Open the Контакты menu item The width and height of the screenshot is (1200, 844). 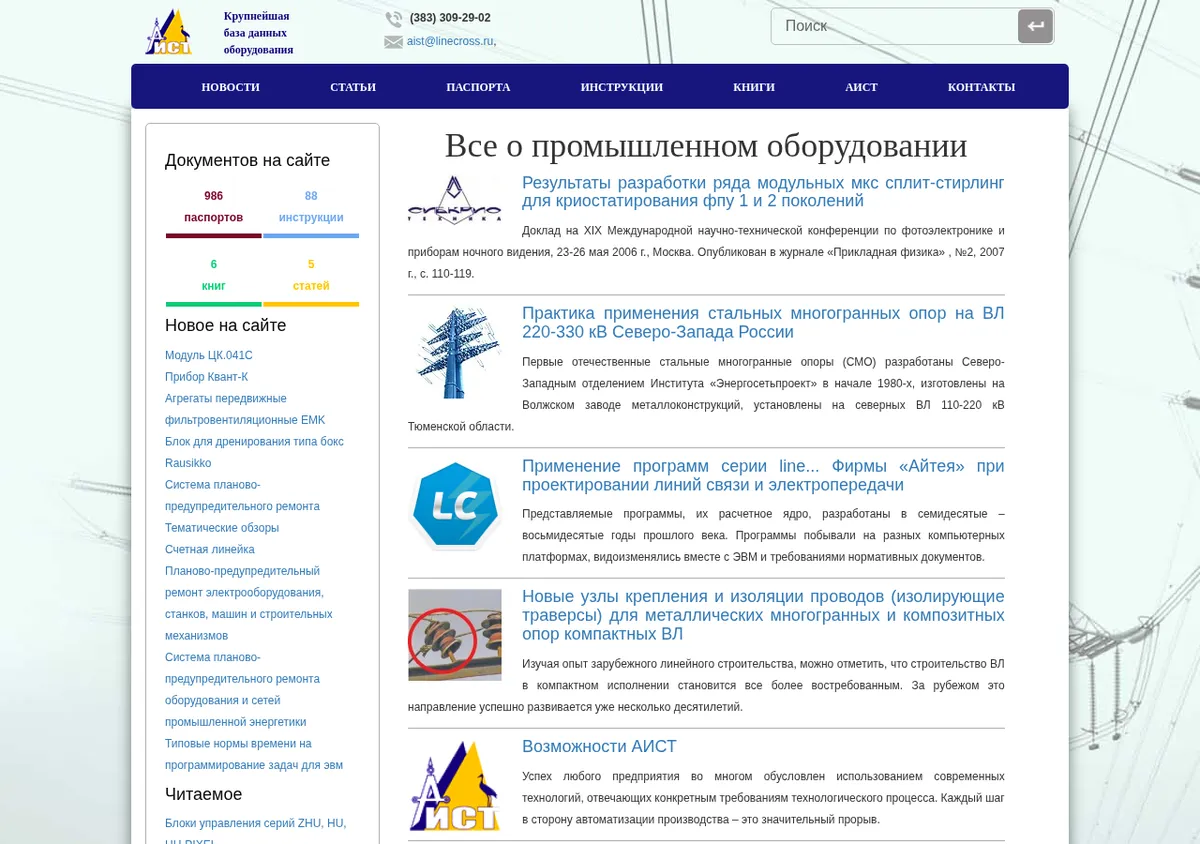pos(981,87)
